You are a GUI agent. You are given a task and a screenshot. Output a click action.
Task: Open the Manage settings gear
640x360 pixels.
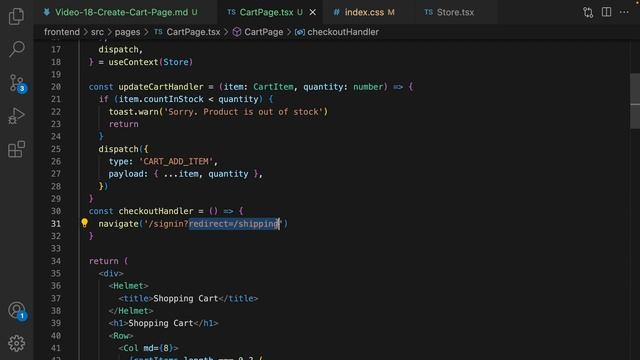[x=16, y=343]
